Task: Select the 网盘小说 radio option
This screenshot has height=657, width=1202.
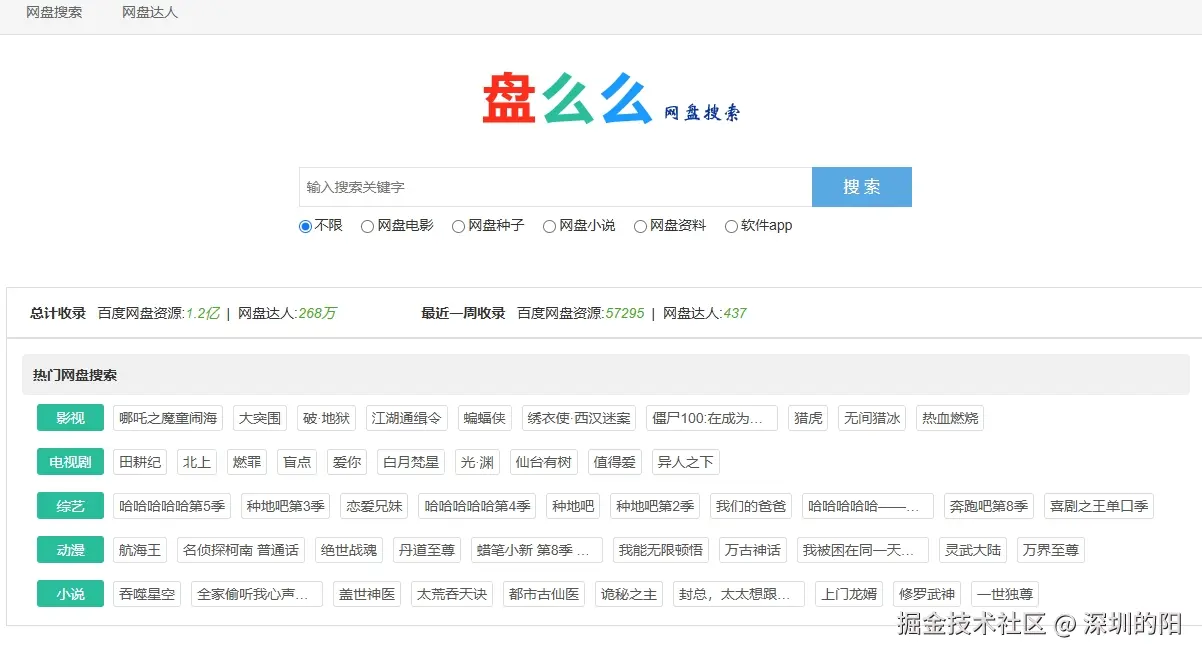Action: coord(549,226)
